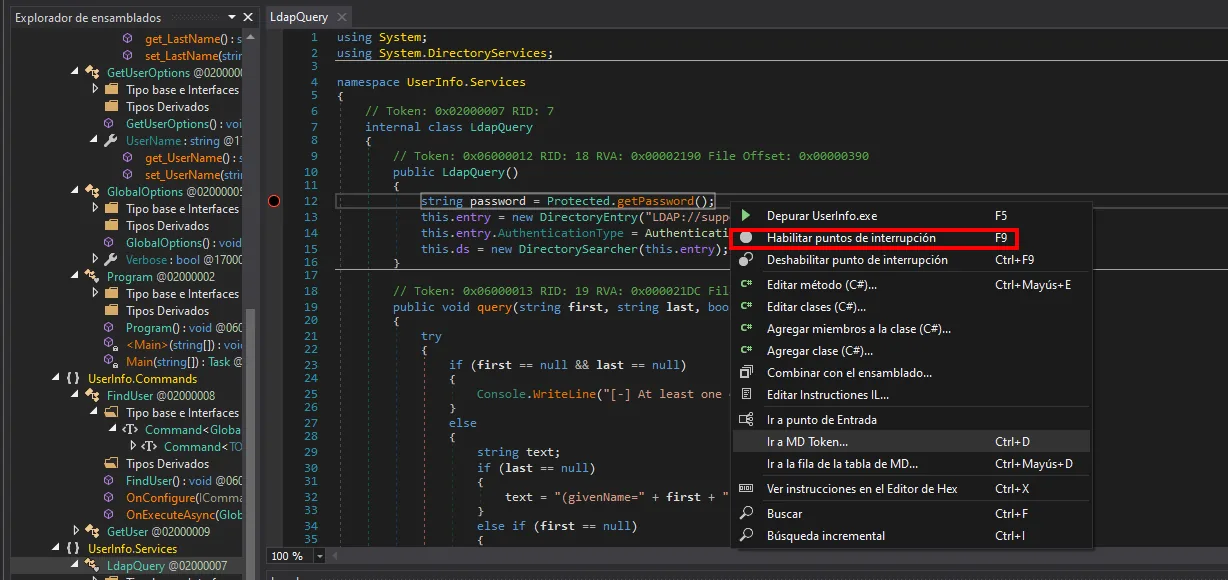Expand the GetUser class node
The height and width of the screenshot is (580, 1228).
[76, 532]
